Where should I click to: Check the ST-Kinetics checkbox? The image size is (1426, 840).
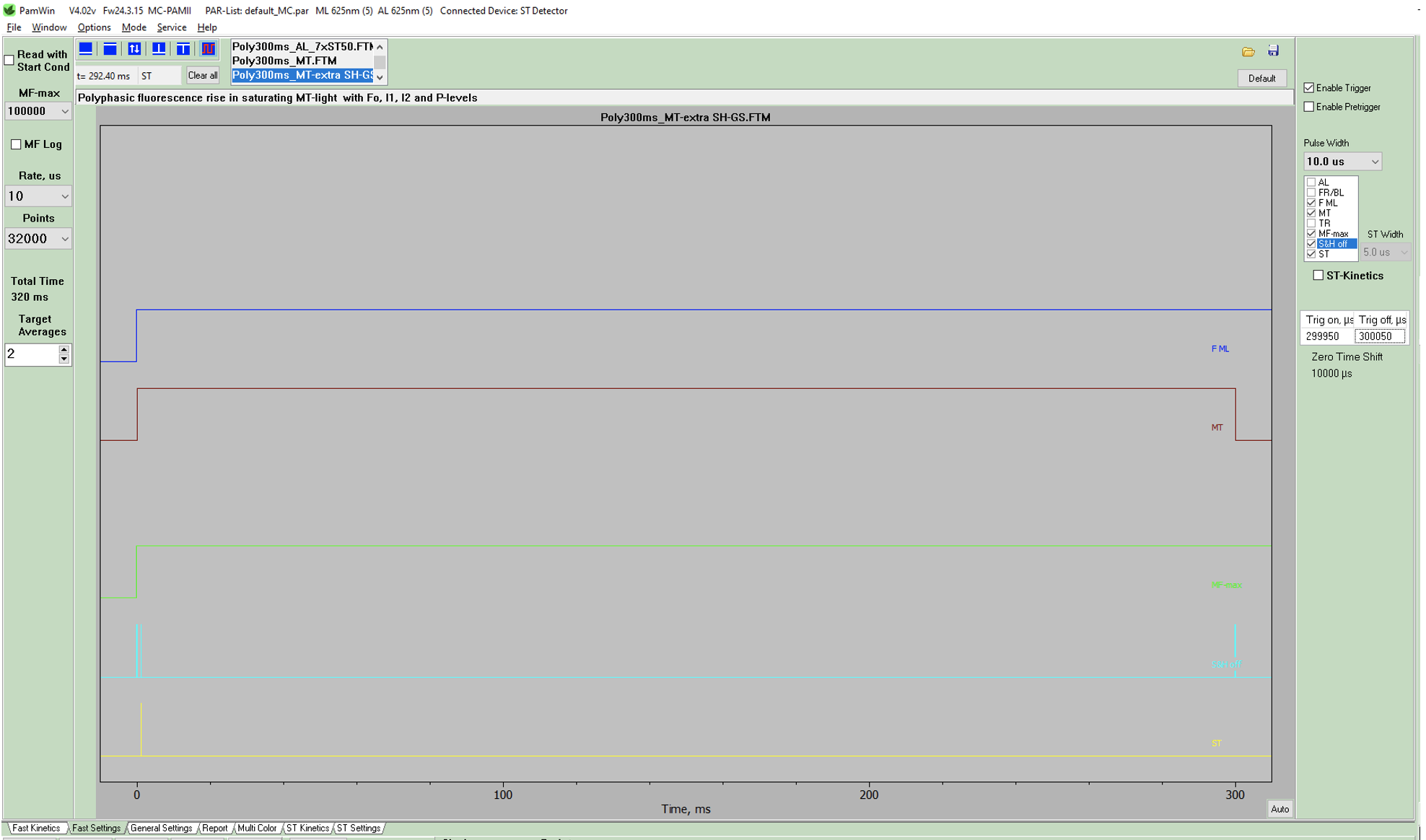click(x=1318, y=276)
